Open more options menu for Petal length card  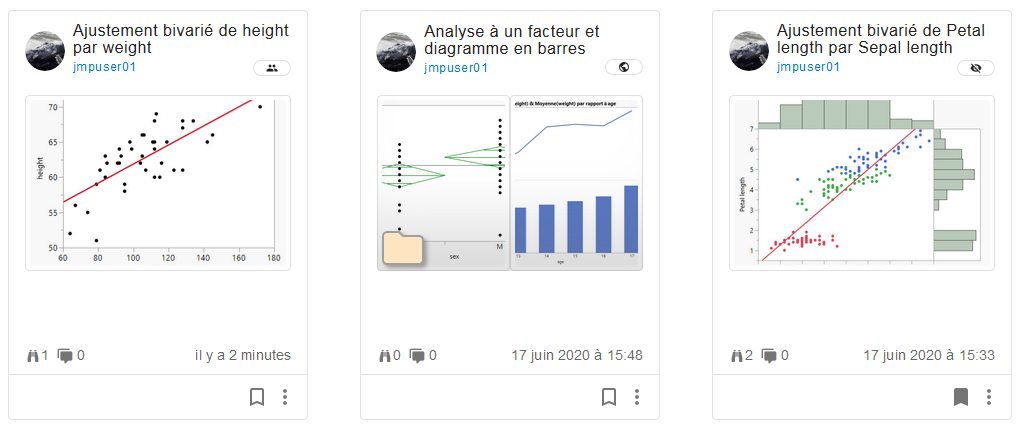click(989, 397)
